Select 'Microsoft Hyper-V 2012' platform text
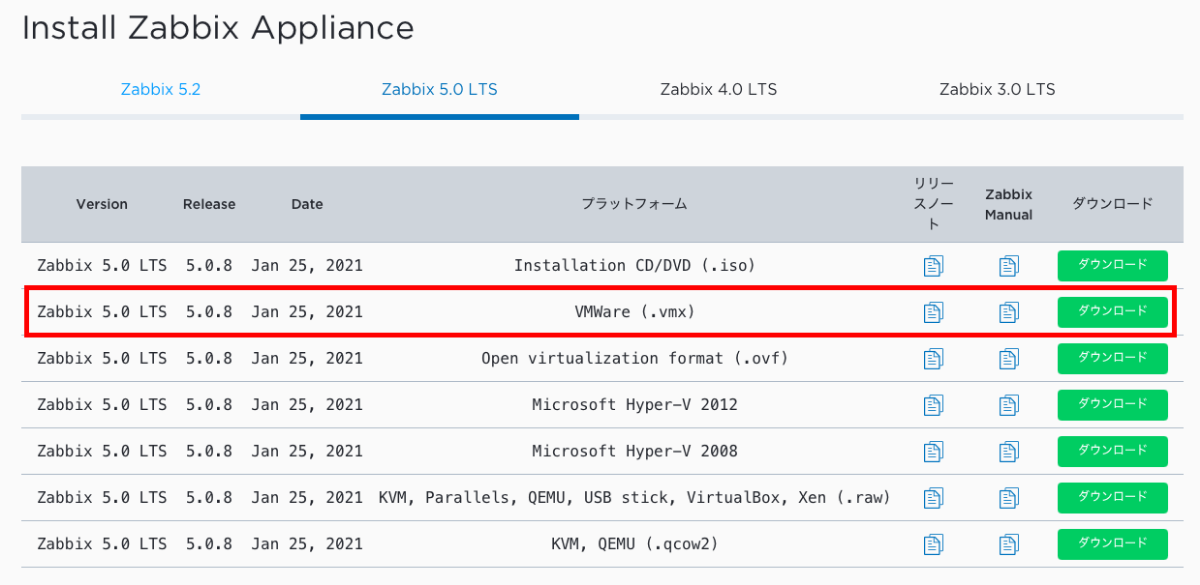Viewport: 1200px width, 585px height. pyautogui.click(x=634, y=405)
